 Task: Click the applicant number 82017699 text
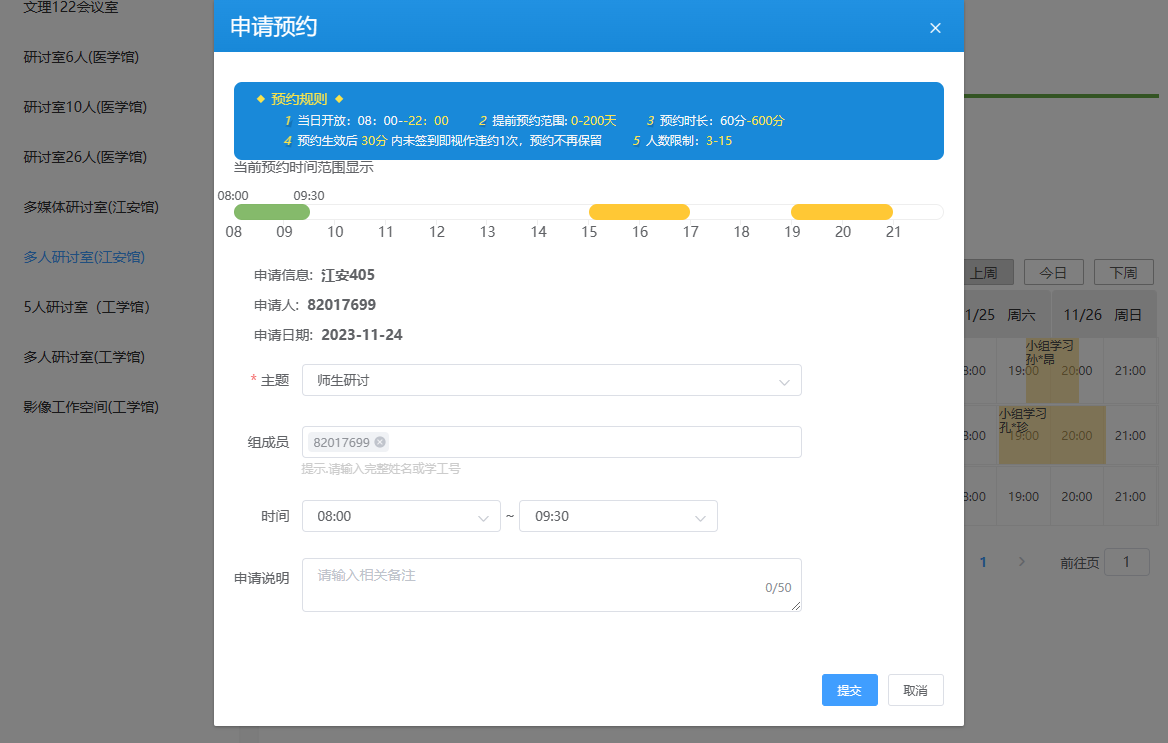[x=341, y=305]
